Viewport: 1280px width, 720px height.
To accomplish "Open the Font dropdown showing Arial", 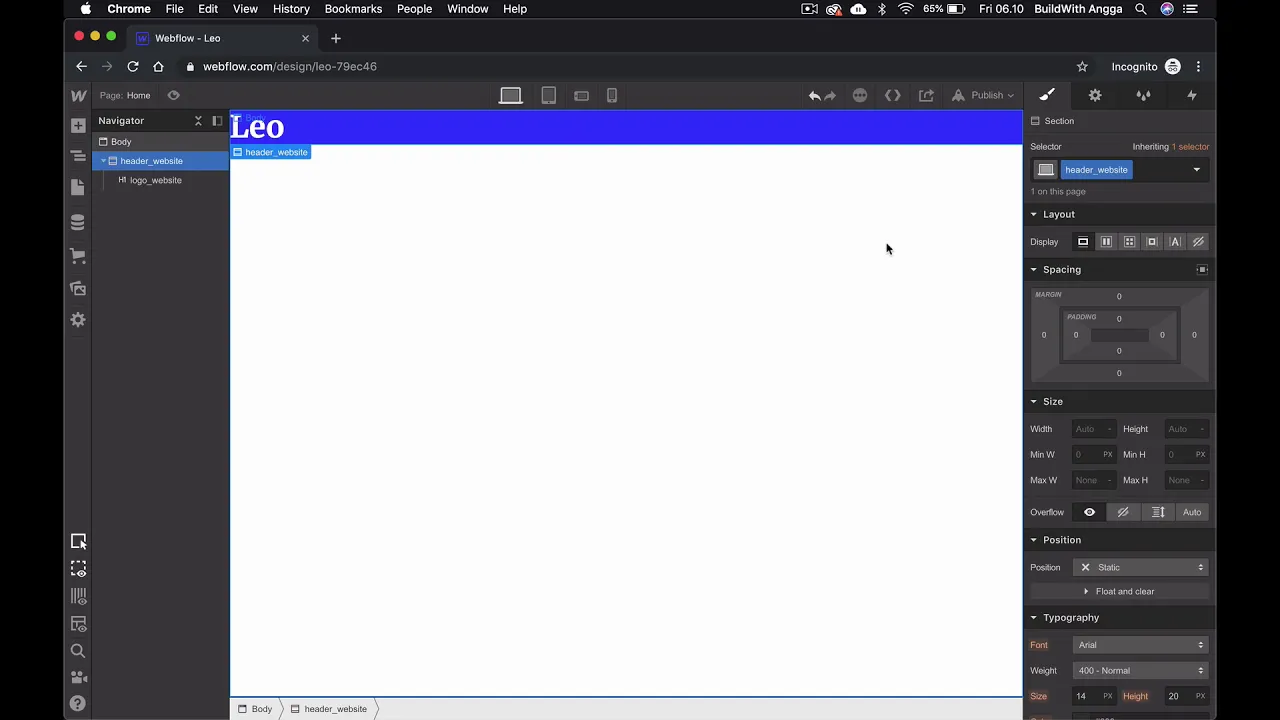I will point(1141,645).
